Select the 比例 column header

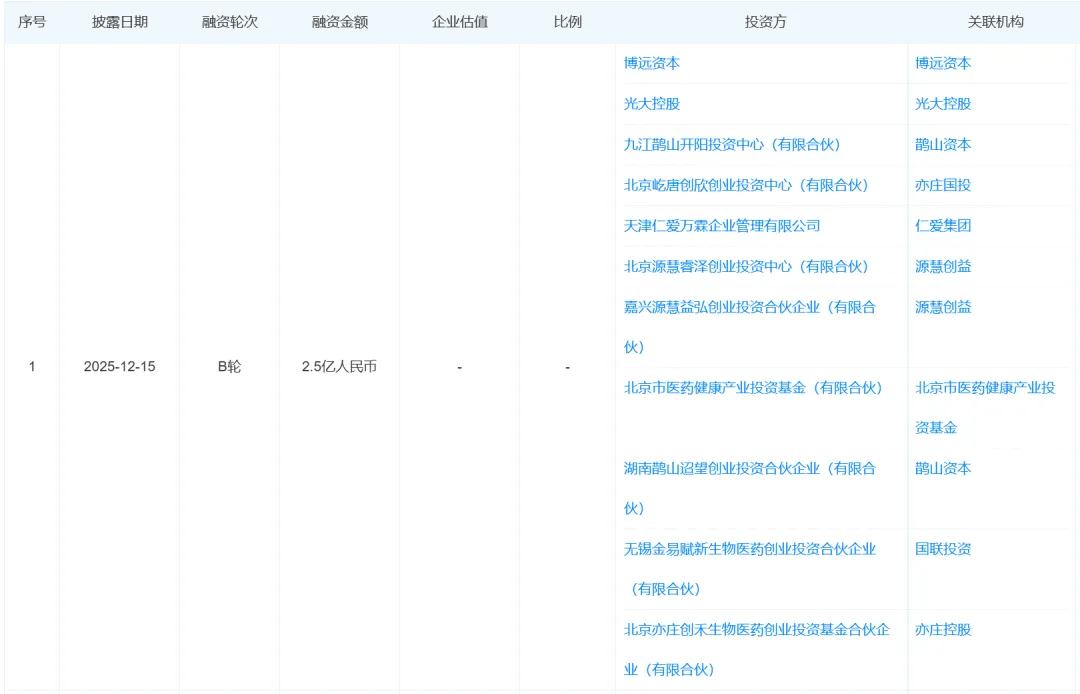pos(568,22)
